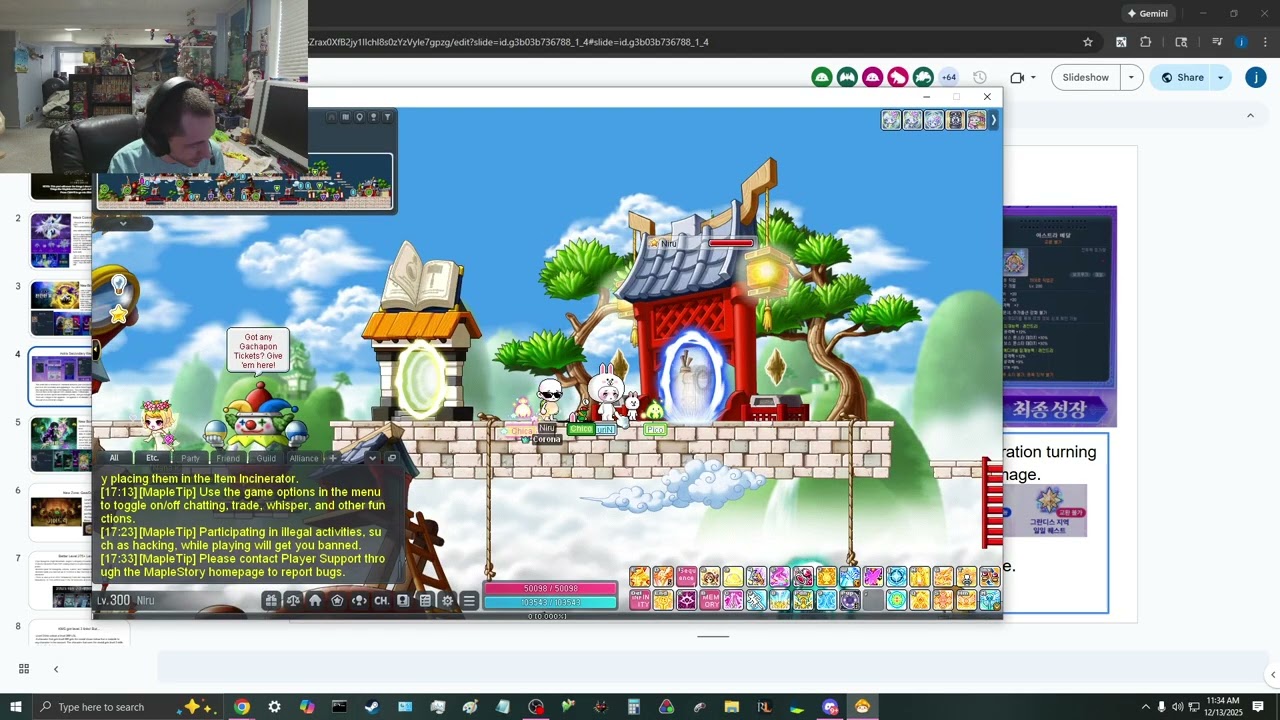
Task: Click the yellow star event icon
Action: pyautogui.click(x=118, y=315)
